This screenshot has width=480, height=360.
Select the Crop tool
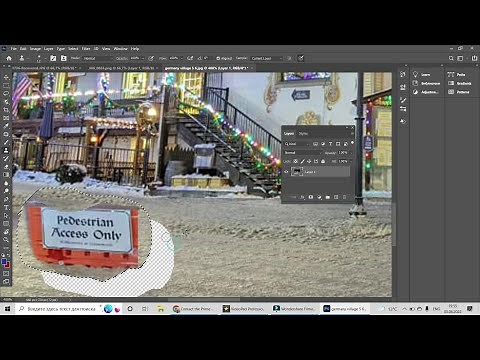coord(6,110)
